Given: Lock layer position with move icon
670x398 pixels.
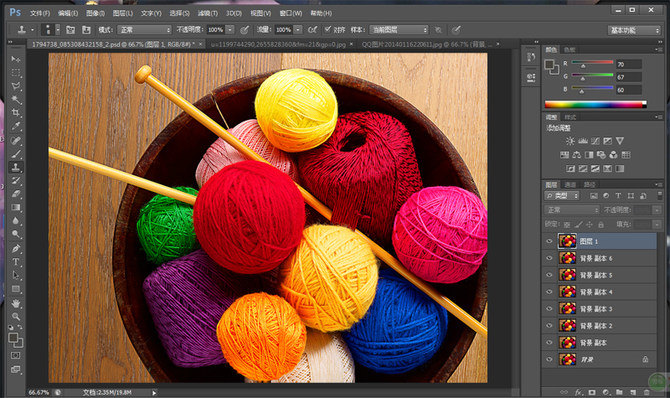Looking at the screenshot, I should tap(589, 224).
